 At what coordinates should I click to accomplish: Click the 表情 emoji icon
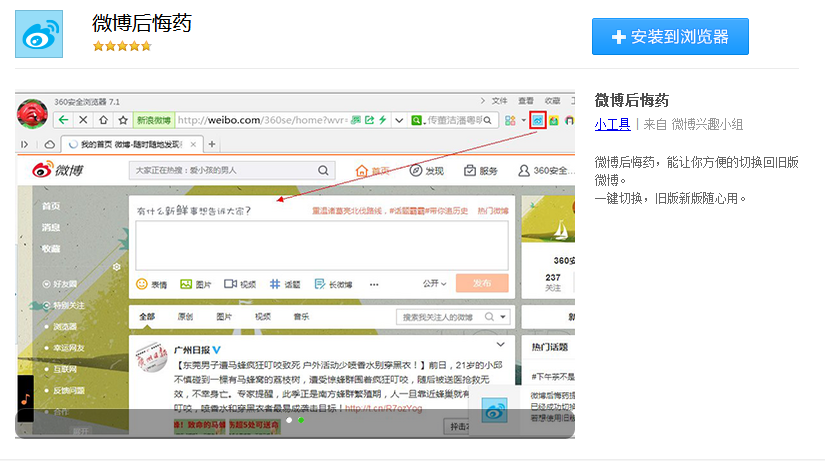tap(152, 284)
